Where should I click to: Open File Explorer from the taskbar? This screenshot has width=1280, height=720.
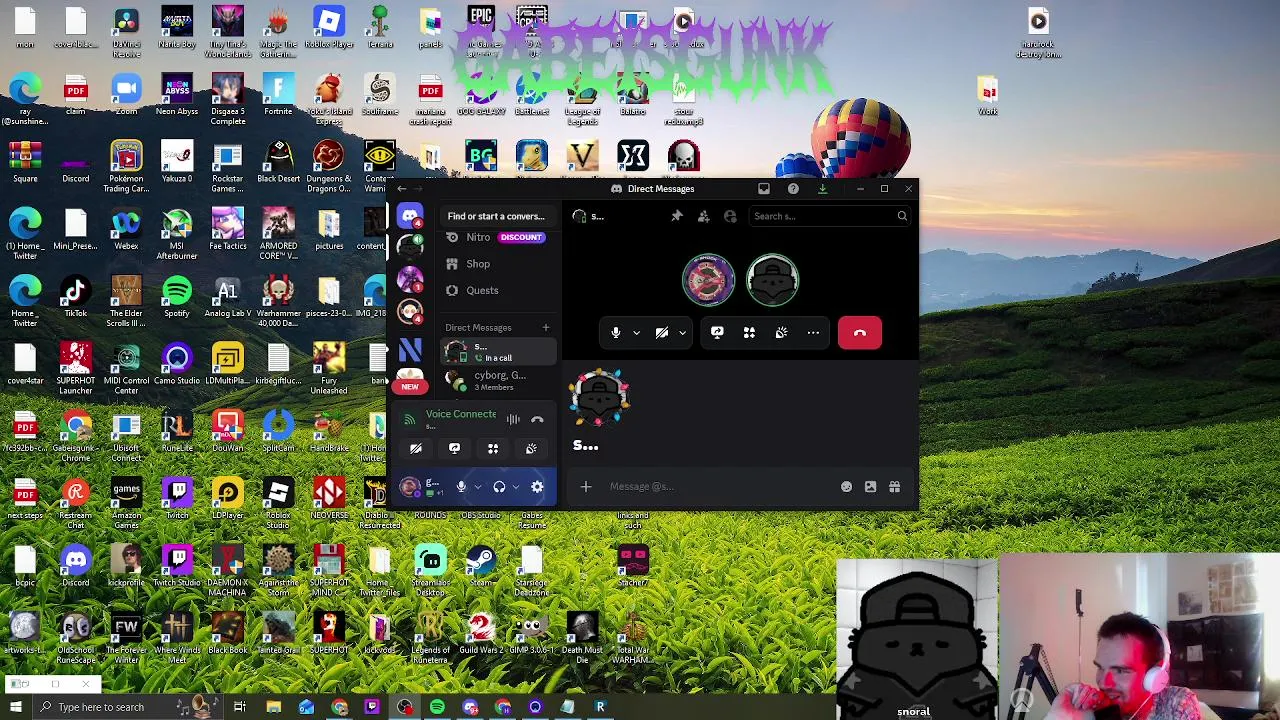pos(273,707)
